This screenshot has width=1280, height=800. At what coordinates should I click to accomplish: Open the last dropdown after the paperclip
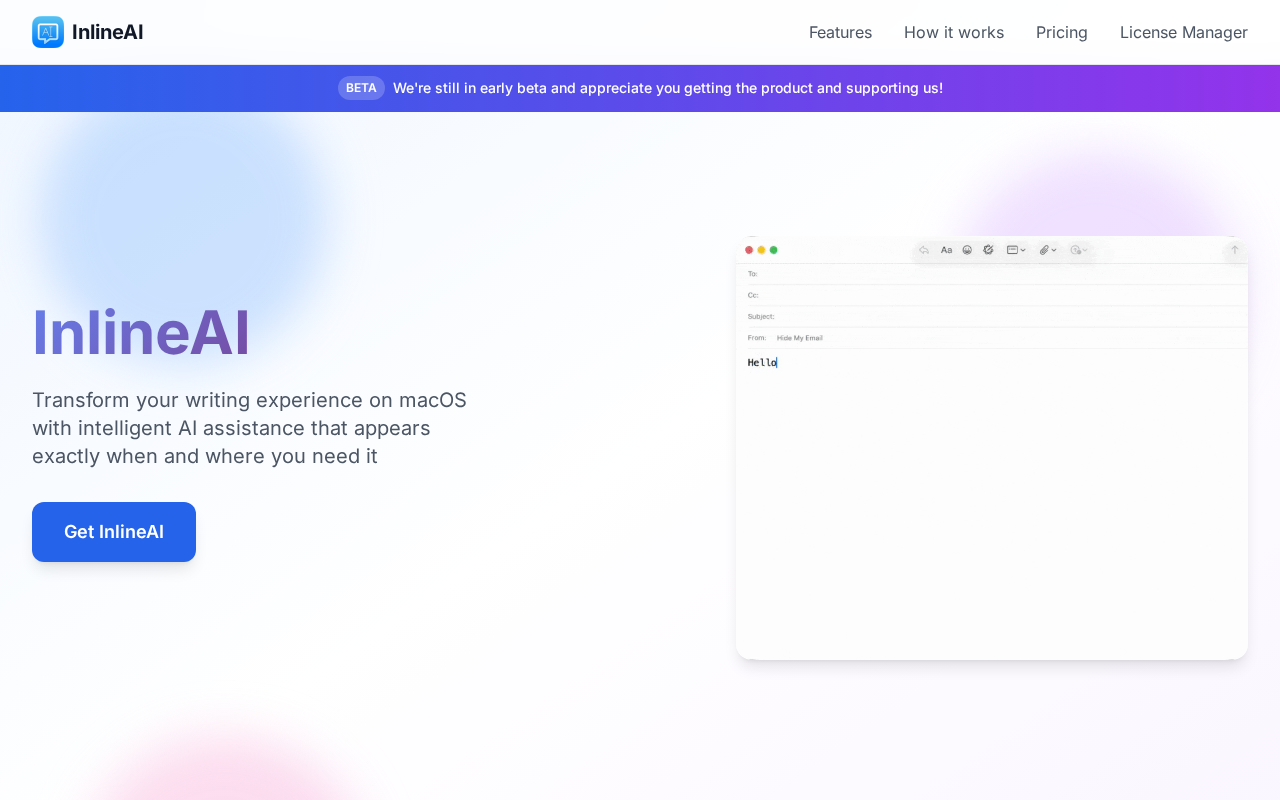tap(1079, 250)
